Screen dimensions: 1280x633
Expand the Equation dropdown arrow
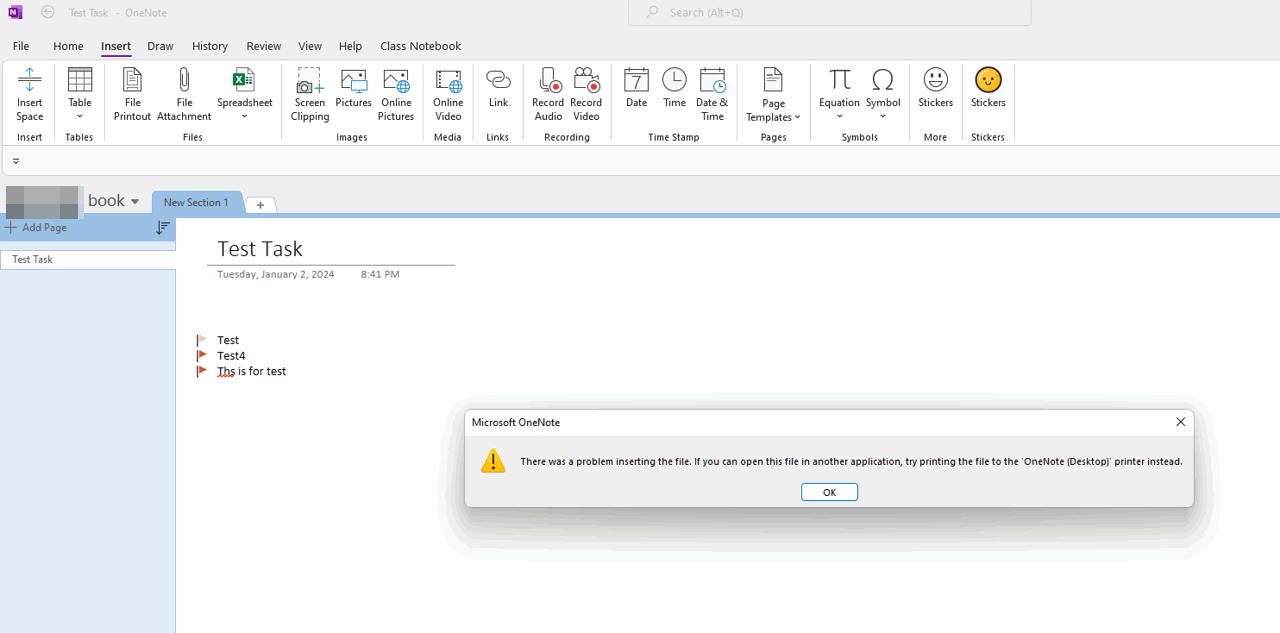coord(840,117)
